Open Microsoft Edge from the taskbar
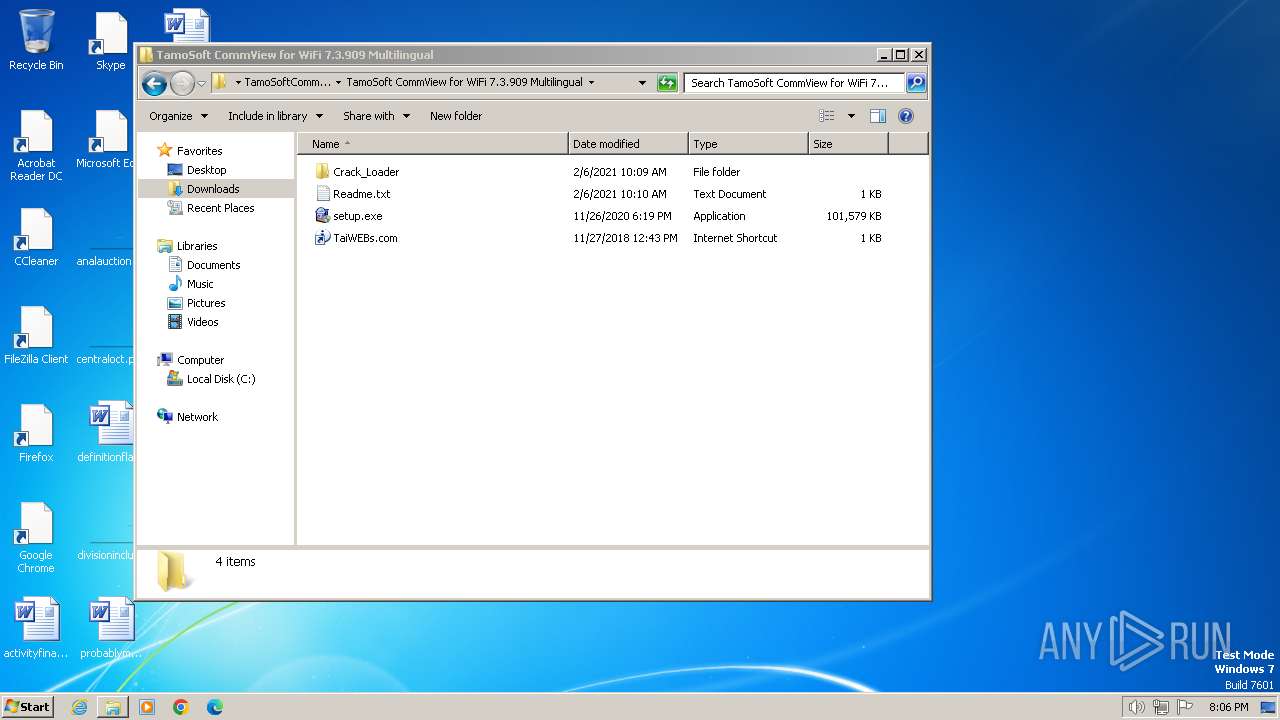The height and width of the screenshot is (720, 1280). pos(215,707)
